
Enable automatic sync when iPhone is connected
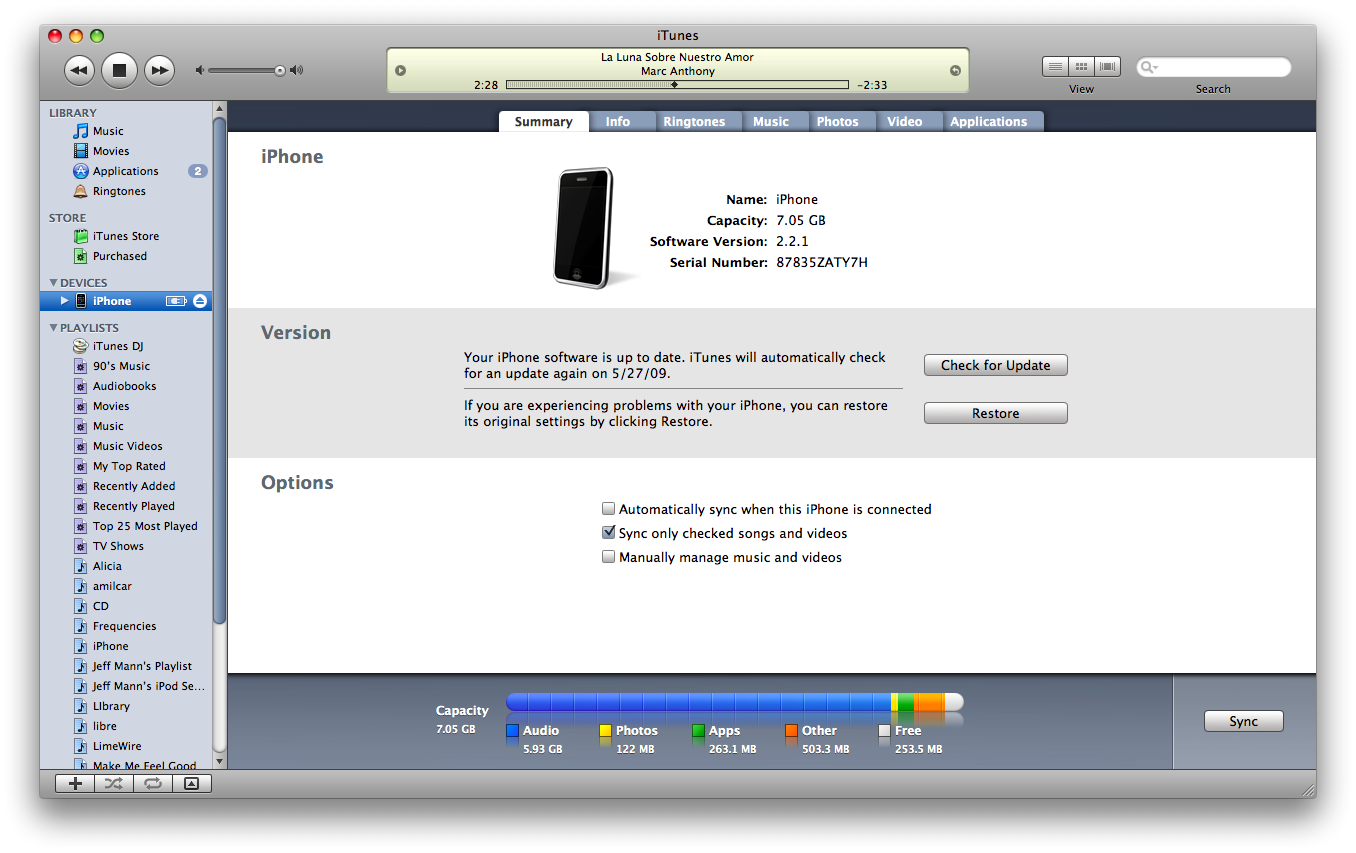pyautogui.click(x=608, y=509)
